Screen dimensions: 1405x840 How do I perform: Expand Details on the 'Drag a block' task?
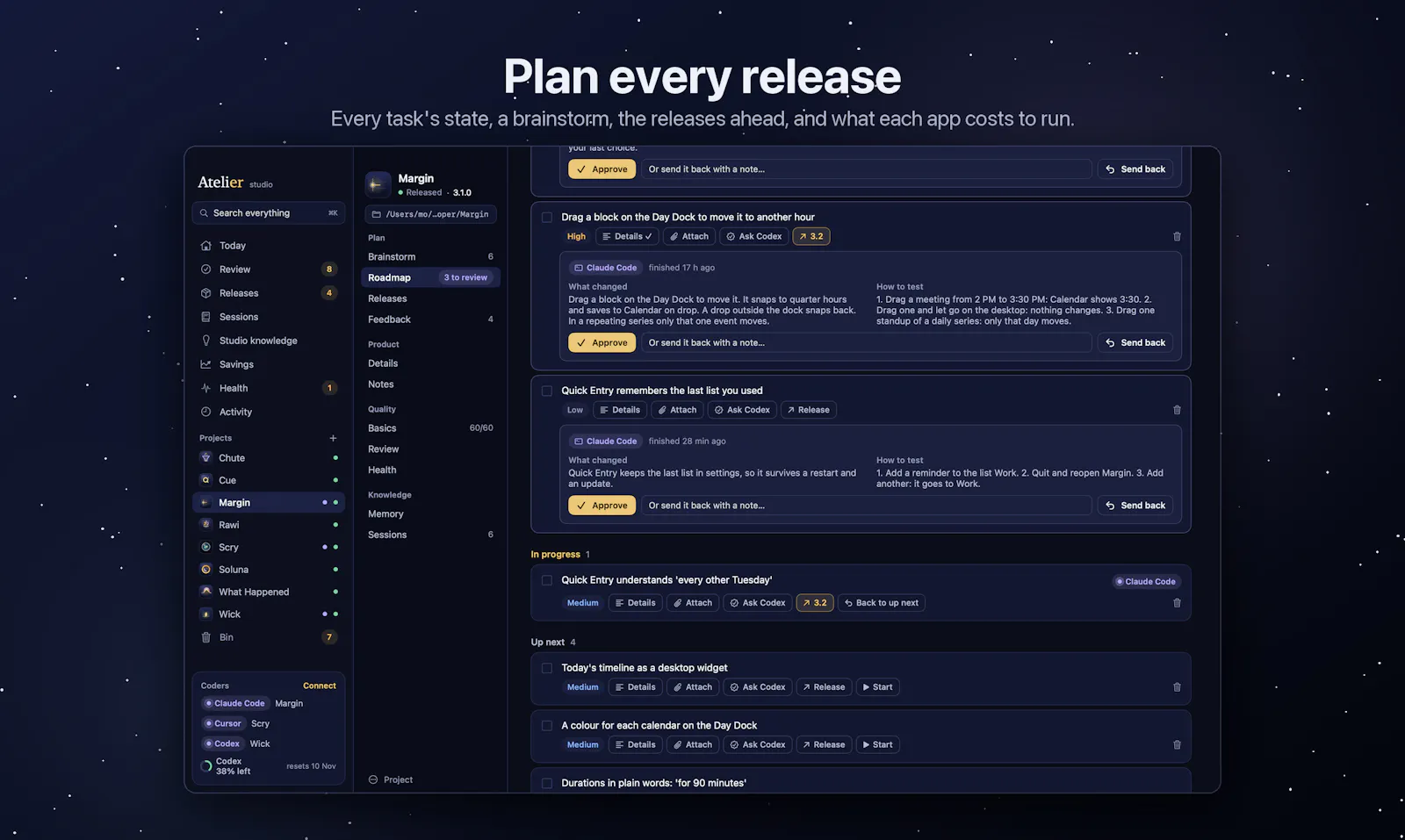pyautogui.click(x=627, y=236)
